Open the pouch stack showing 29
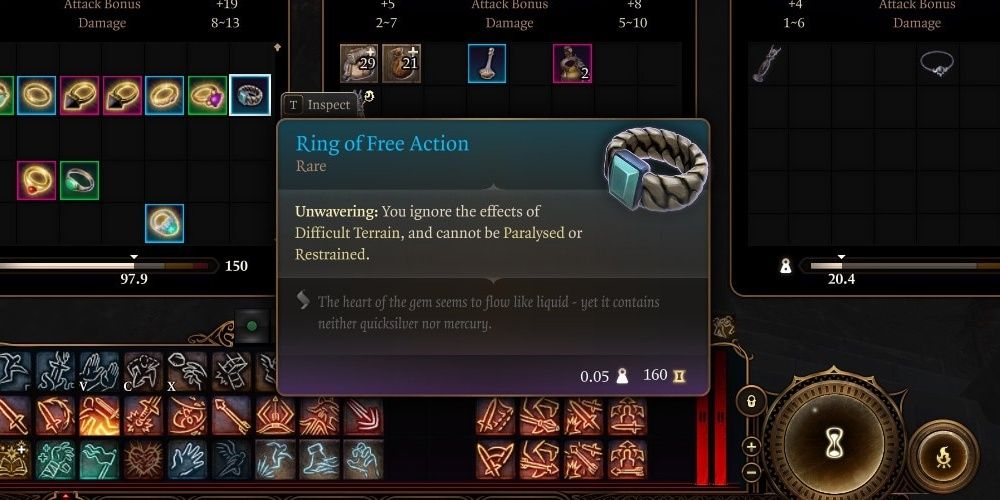 [359, 63]
